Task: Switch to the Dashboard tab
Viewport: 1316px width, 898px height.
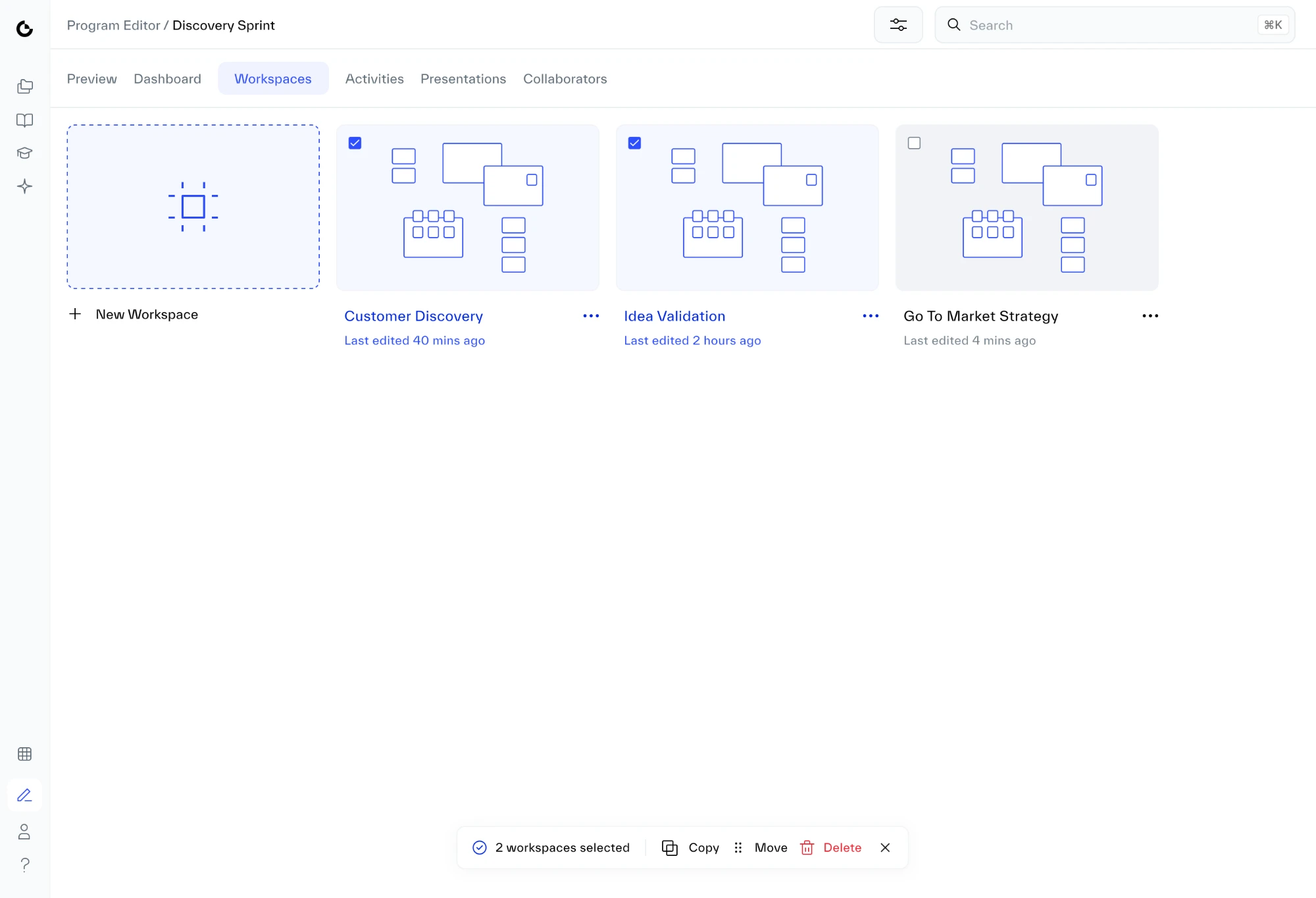Action: tap(167, 78)
